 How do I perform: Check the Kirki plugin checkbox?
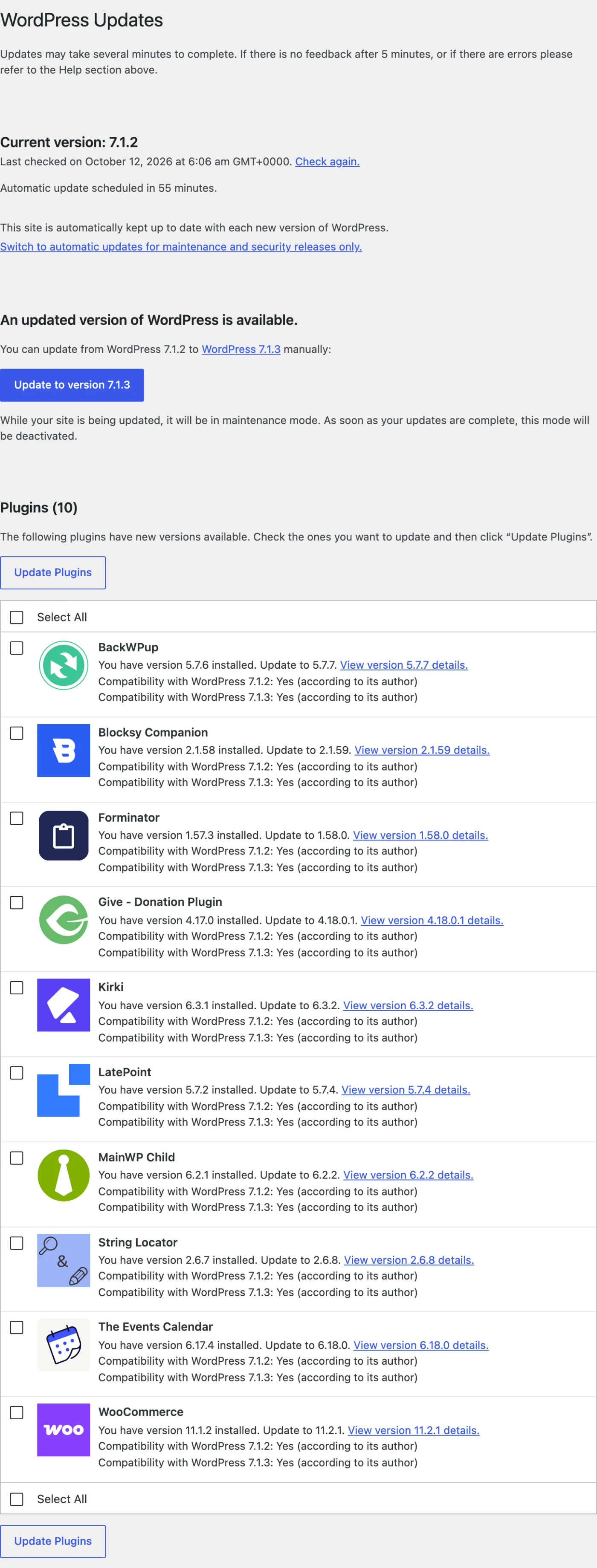[x=17, y=988]
